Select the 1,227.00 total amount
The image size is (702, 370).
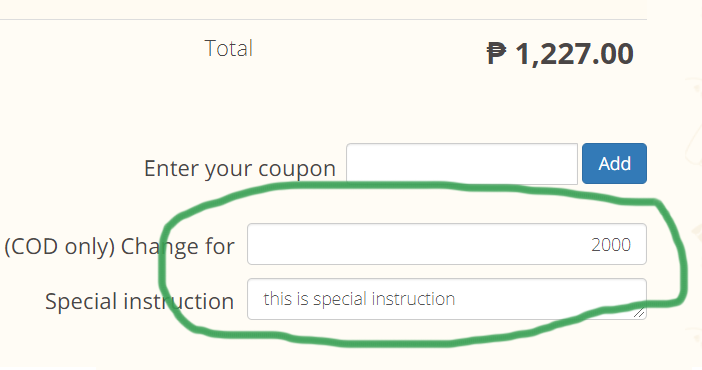574,54
